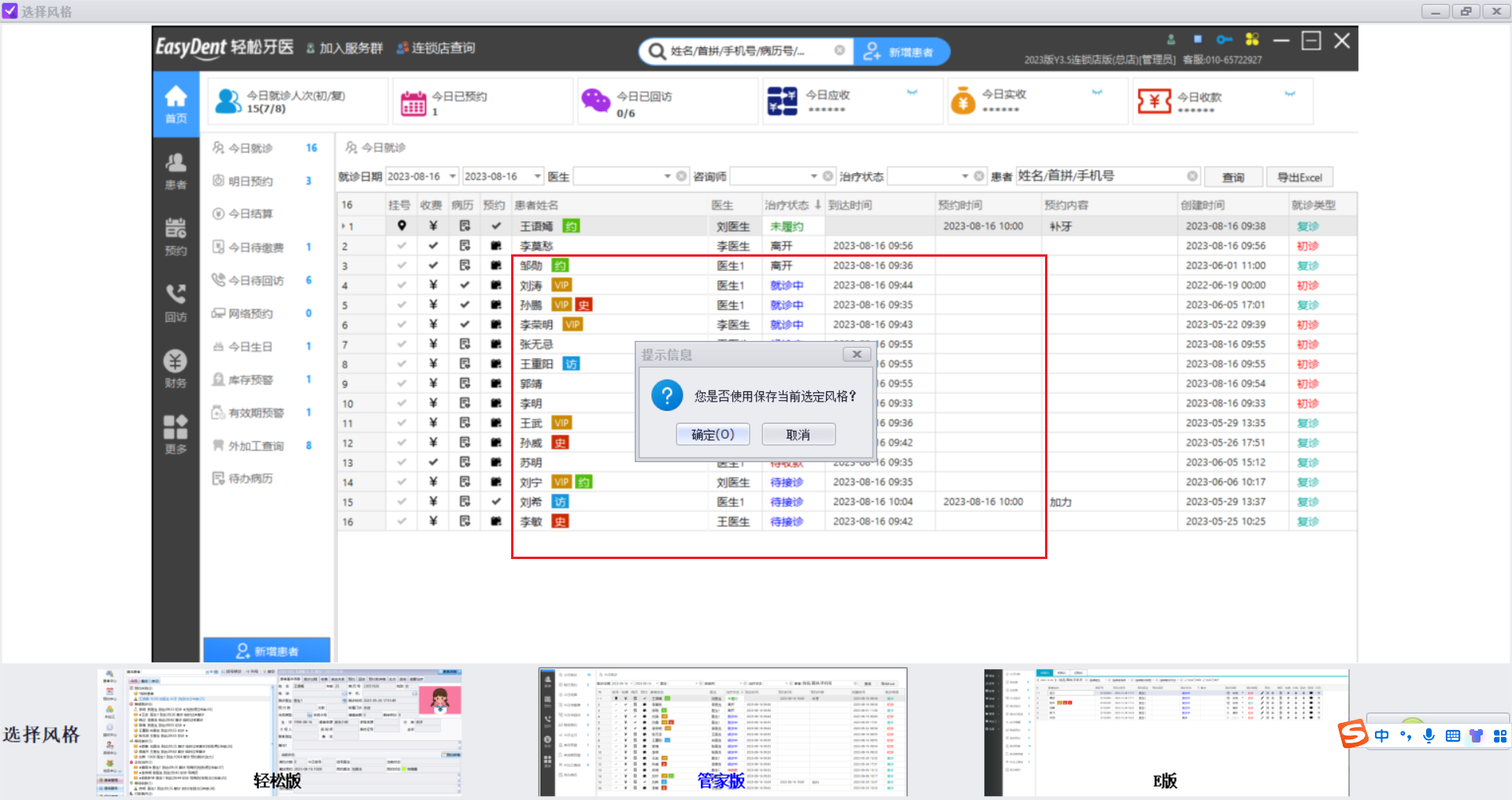Sort by 治疗状态 column header arrow
The width and height of the screenshot is (1512, 800).
[x=817, y=206]
